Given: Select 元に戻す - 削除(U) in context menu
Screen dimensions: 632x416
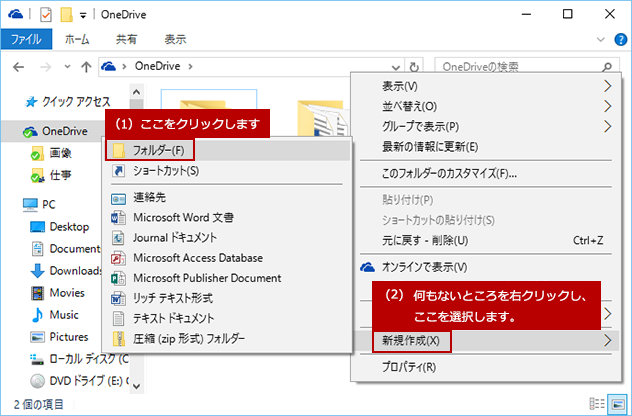Looking at the screenshot, I should coord(486,241).
